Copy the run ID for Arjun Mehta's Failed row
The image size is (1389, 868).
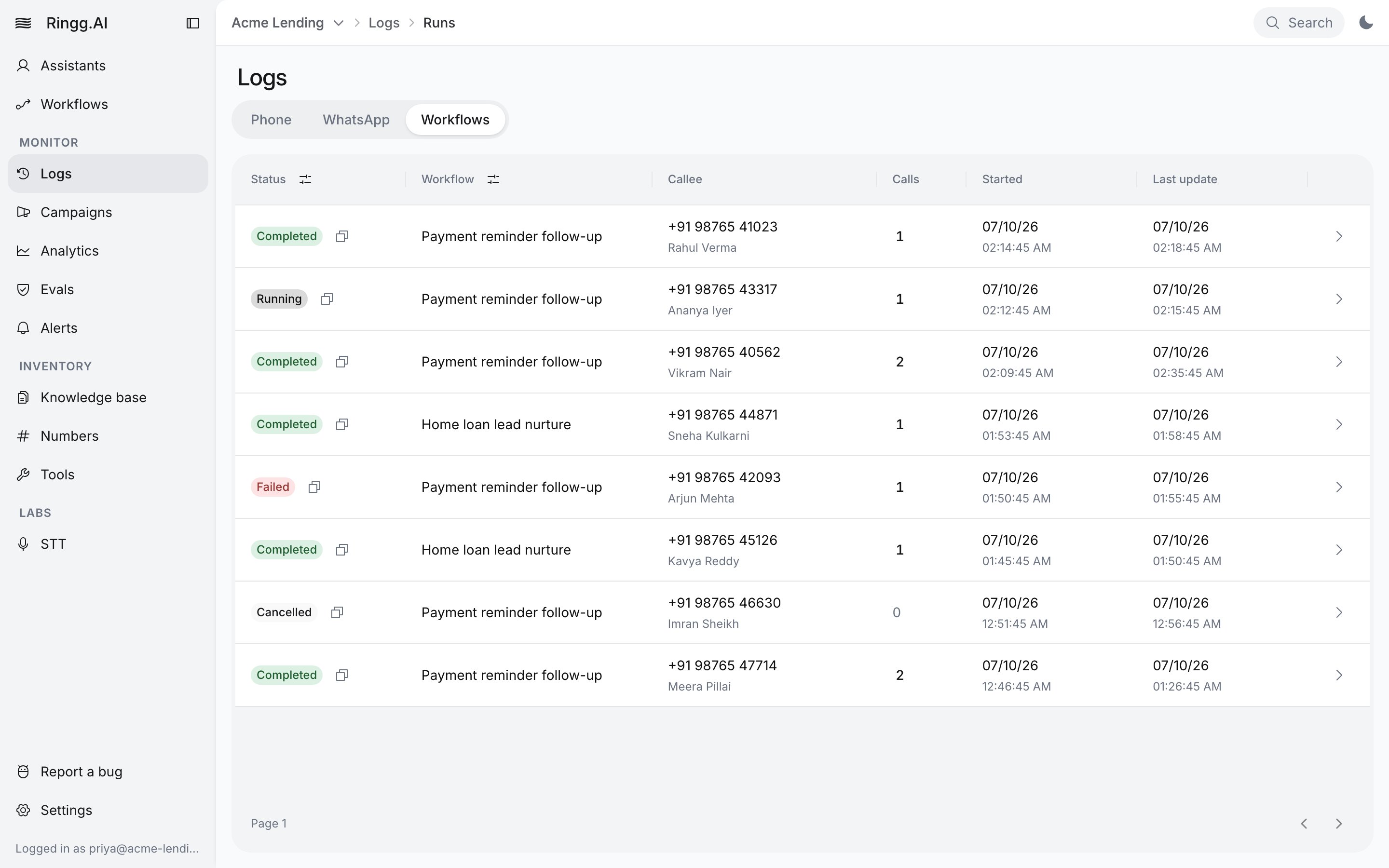tap(314, 487)
